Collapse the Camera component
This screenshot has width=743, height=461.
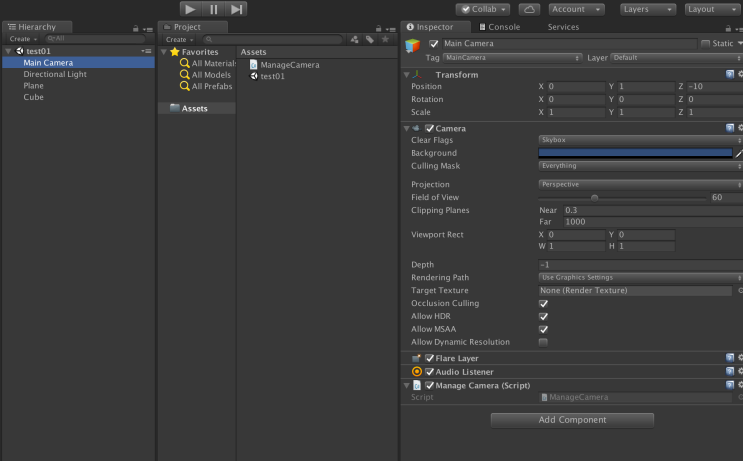[407, 128]
